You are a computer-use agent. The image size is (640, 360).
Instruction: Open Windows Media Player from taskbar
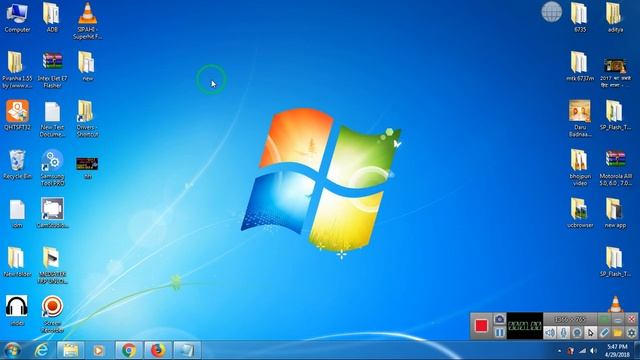98,350
